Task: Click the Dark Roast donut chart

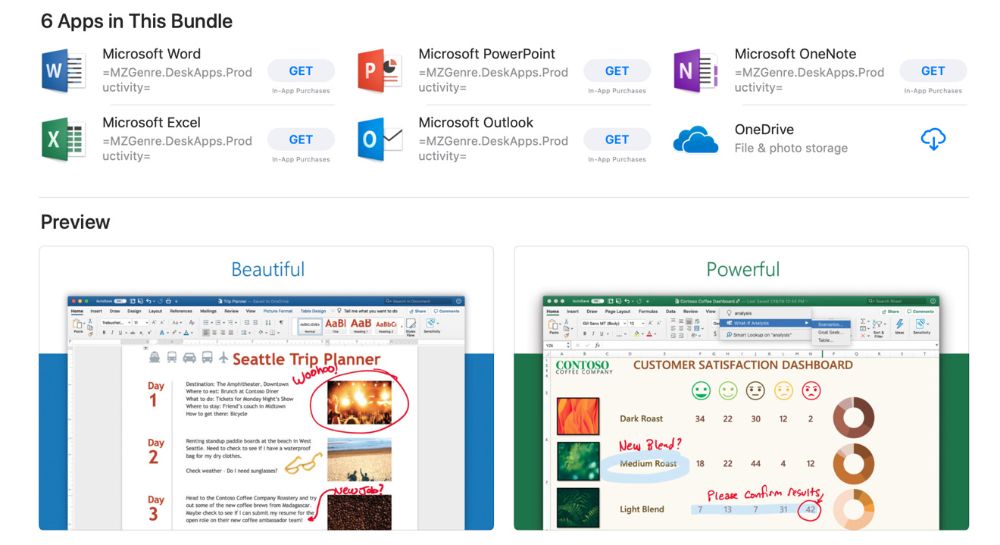Action: 853,418
